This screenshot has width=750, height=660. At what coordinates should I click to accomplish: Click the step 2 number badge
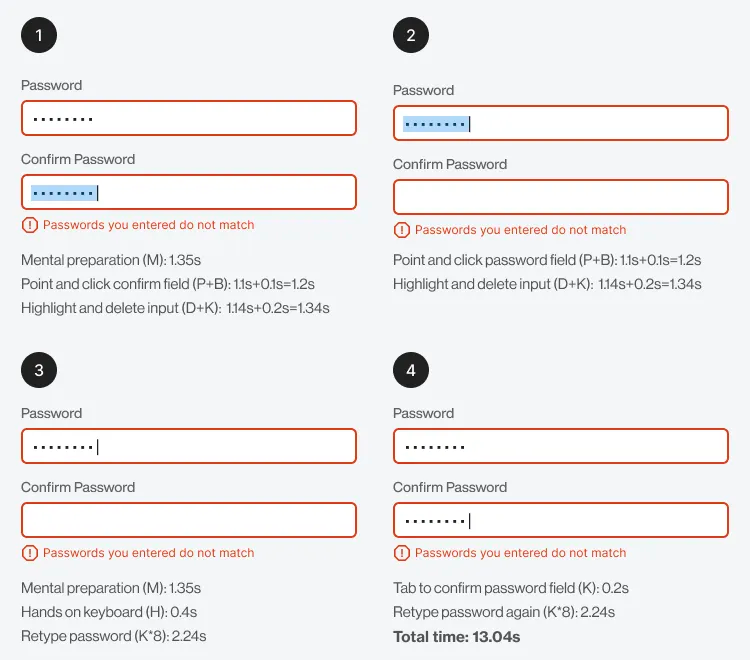click(411, 35)
